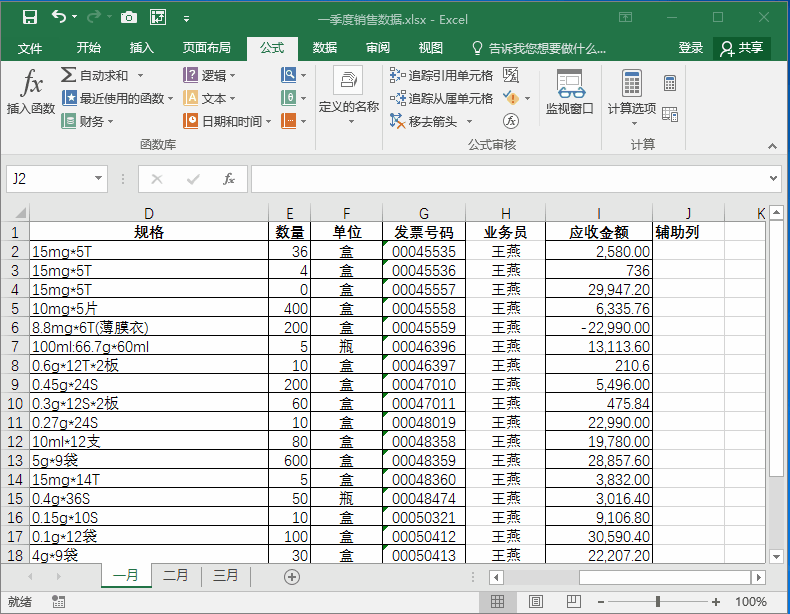Switch to the Insert tab (插入)
Screen dimensions: 790x614
pos(142,48)
